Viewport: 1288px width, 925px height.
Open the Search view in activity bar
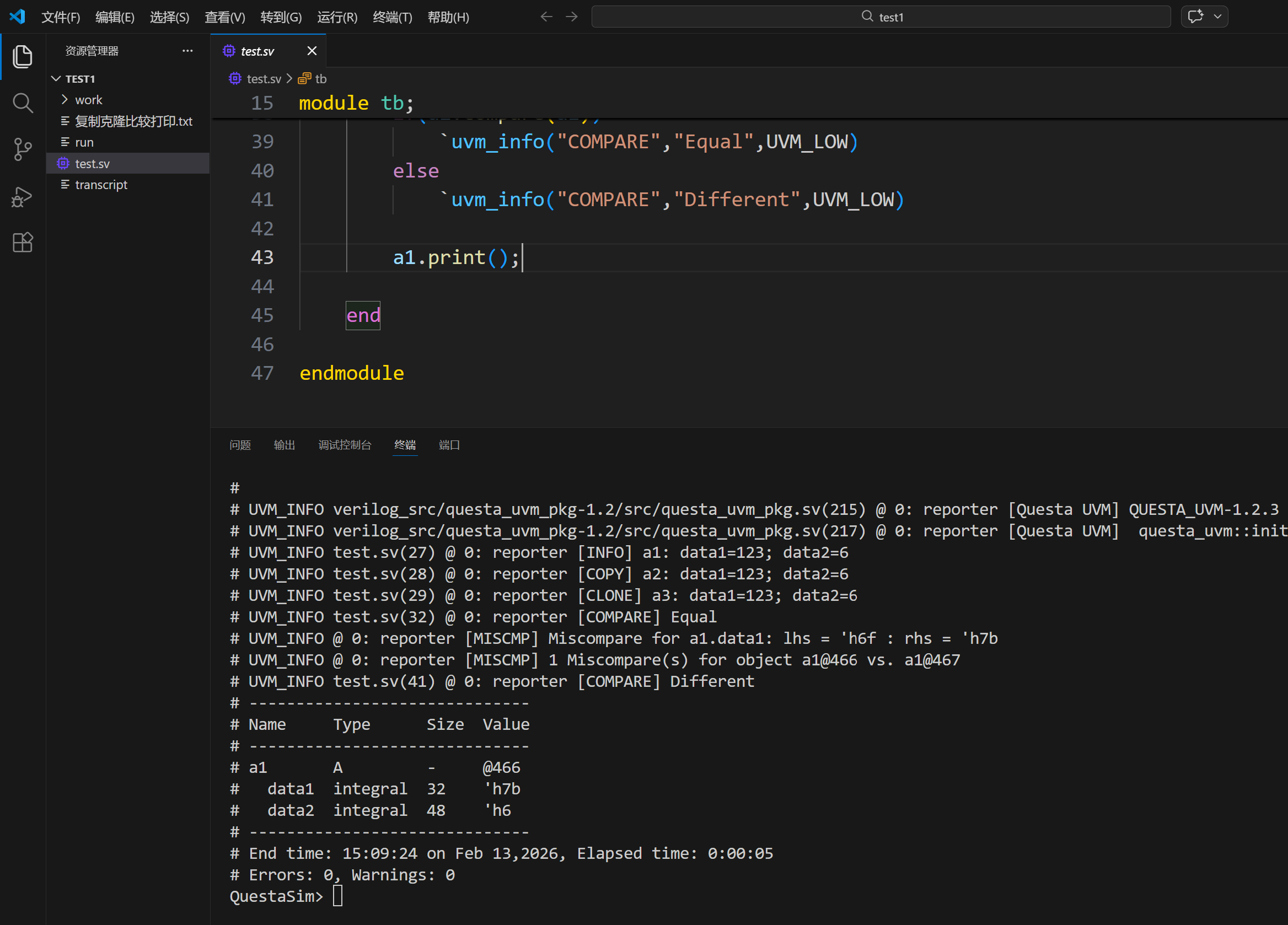[22, 103]
